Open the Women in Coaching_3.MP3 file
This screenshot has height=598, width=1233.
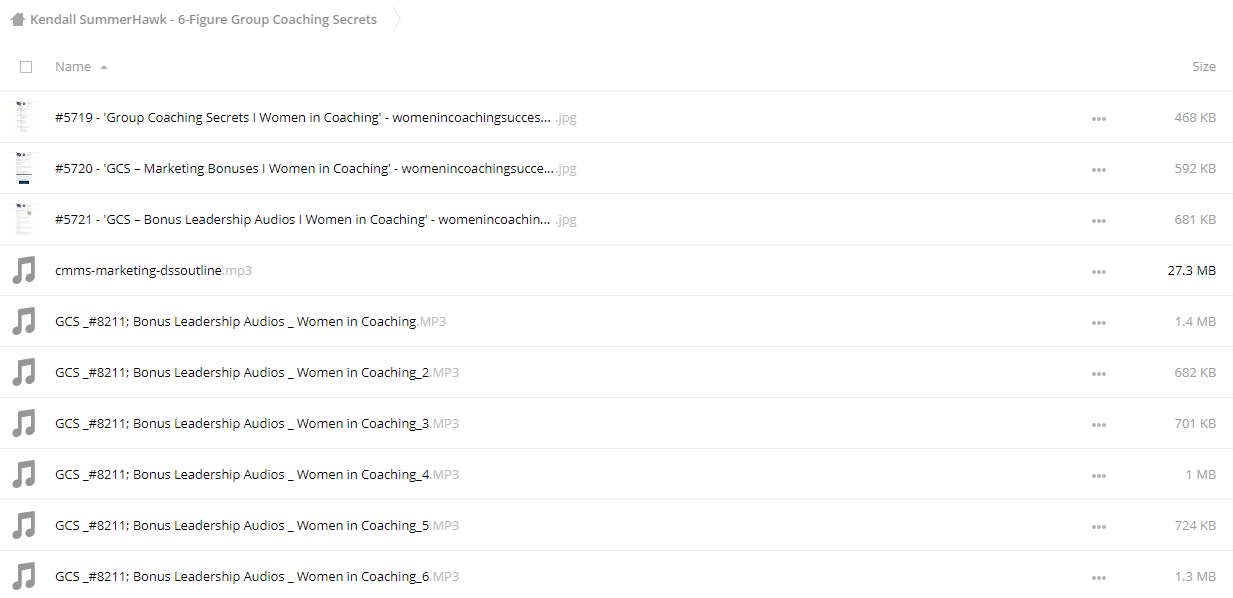(x=257, y=424)
